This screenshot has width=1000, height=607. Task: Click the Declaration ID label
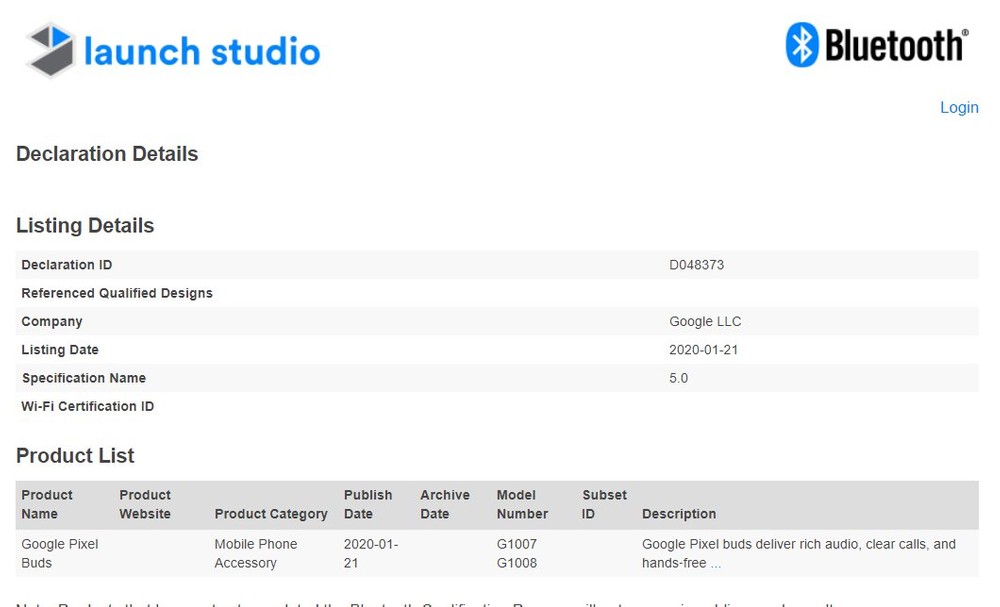click(x=66, y=265)
